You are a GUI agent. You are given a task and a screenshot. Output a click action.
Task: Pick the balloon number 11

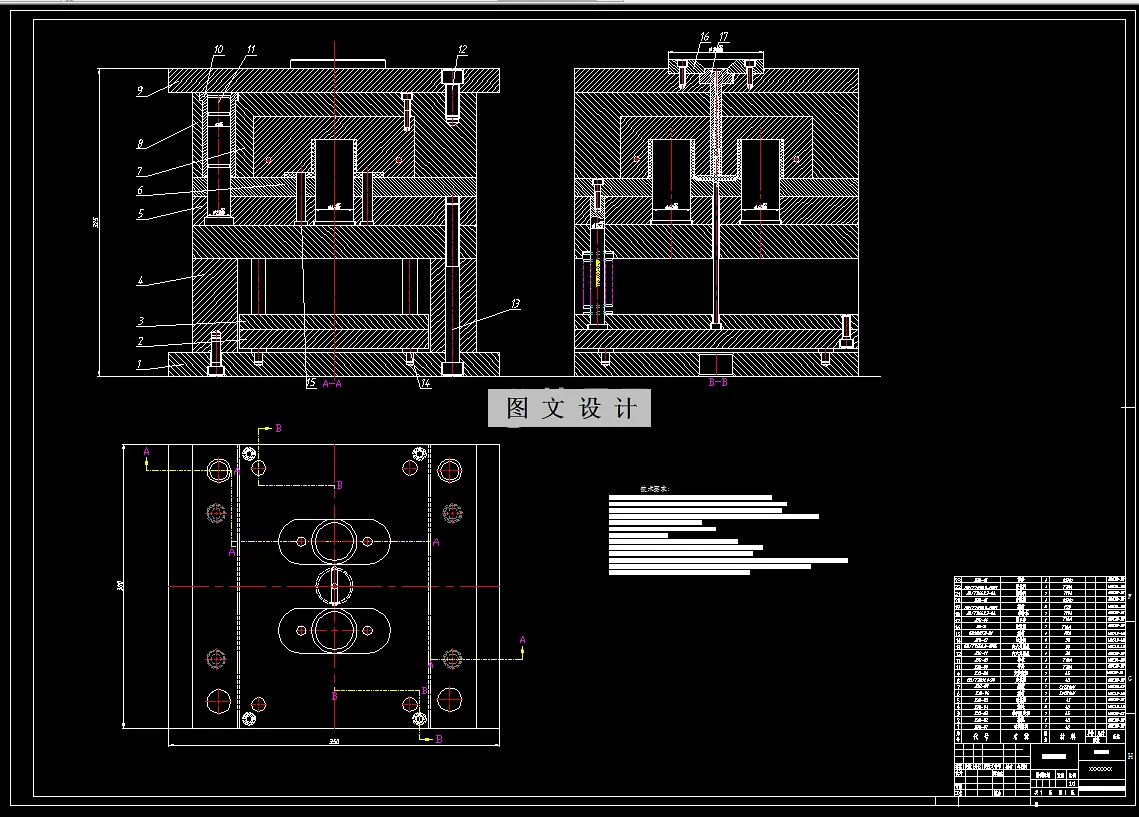click(251, 49)
